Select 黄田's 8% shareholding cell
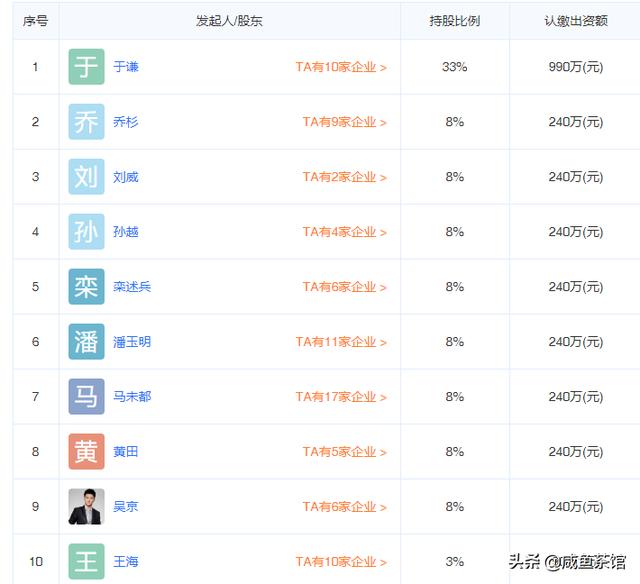640x584 pixels. 455,451
